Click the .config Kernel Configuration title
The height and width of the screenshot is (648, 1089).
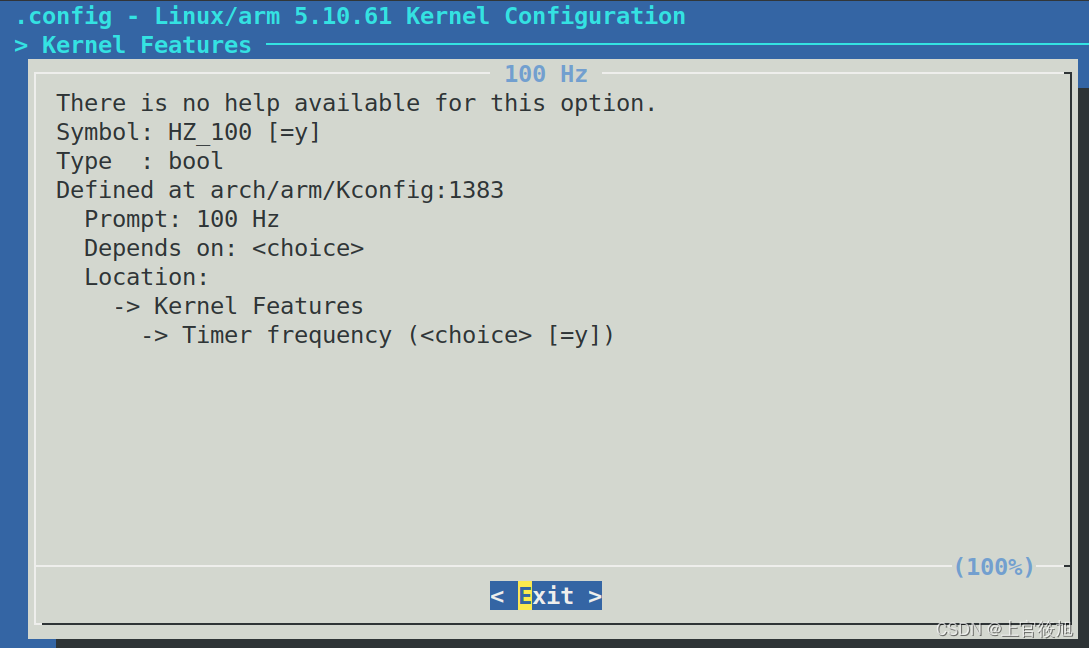point(350,16)
